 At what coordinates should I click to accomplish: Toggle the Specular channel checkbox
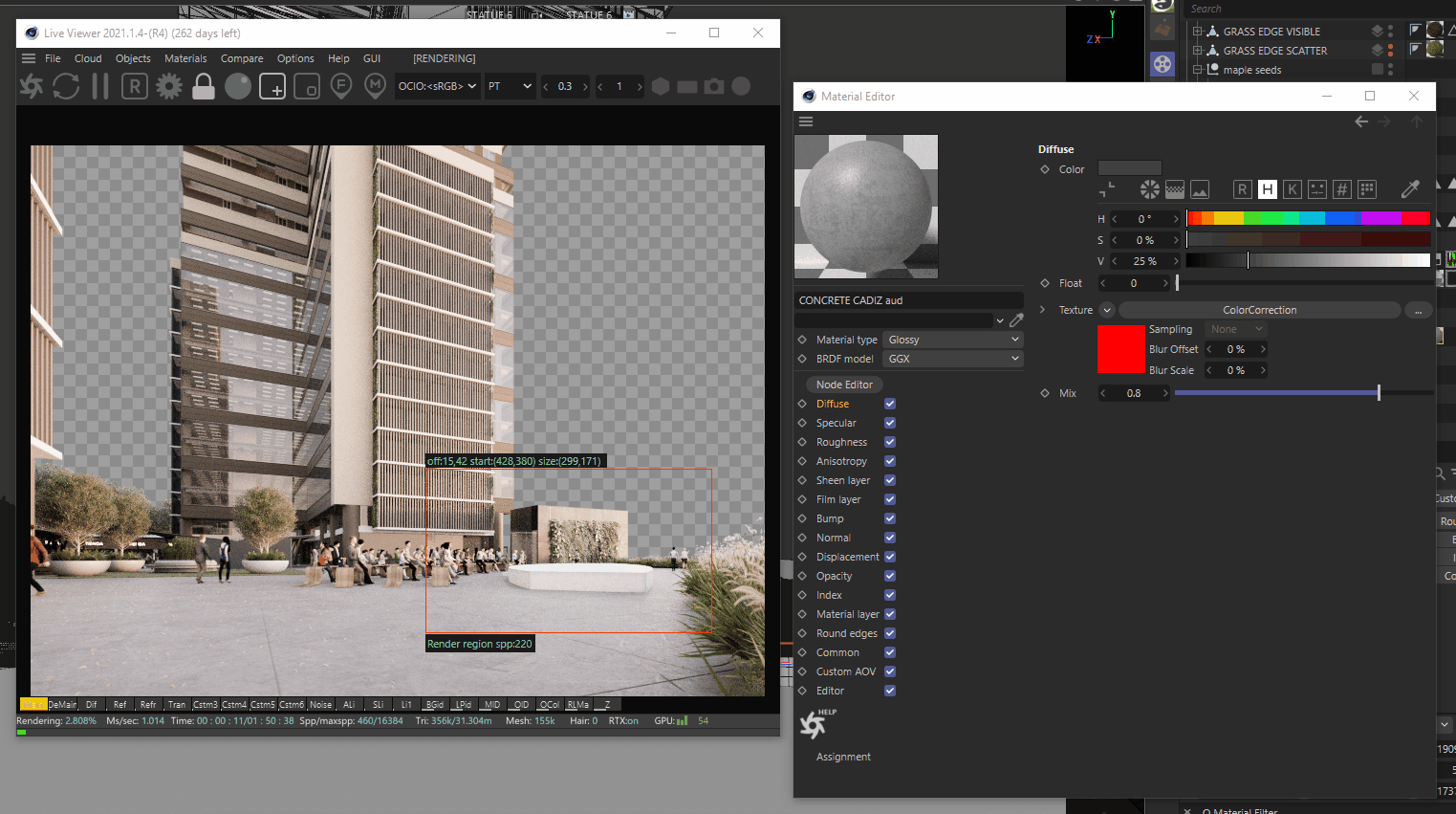[x=890, y=423]
